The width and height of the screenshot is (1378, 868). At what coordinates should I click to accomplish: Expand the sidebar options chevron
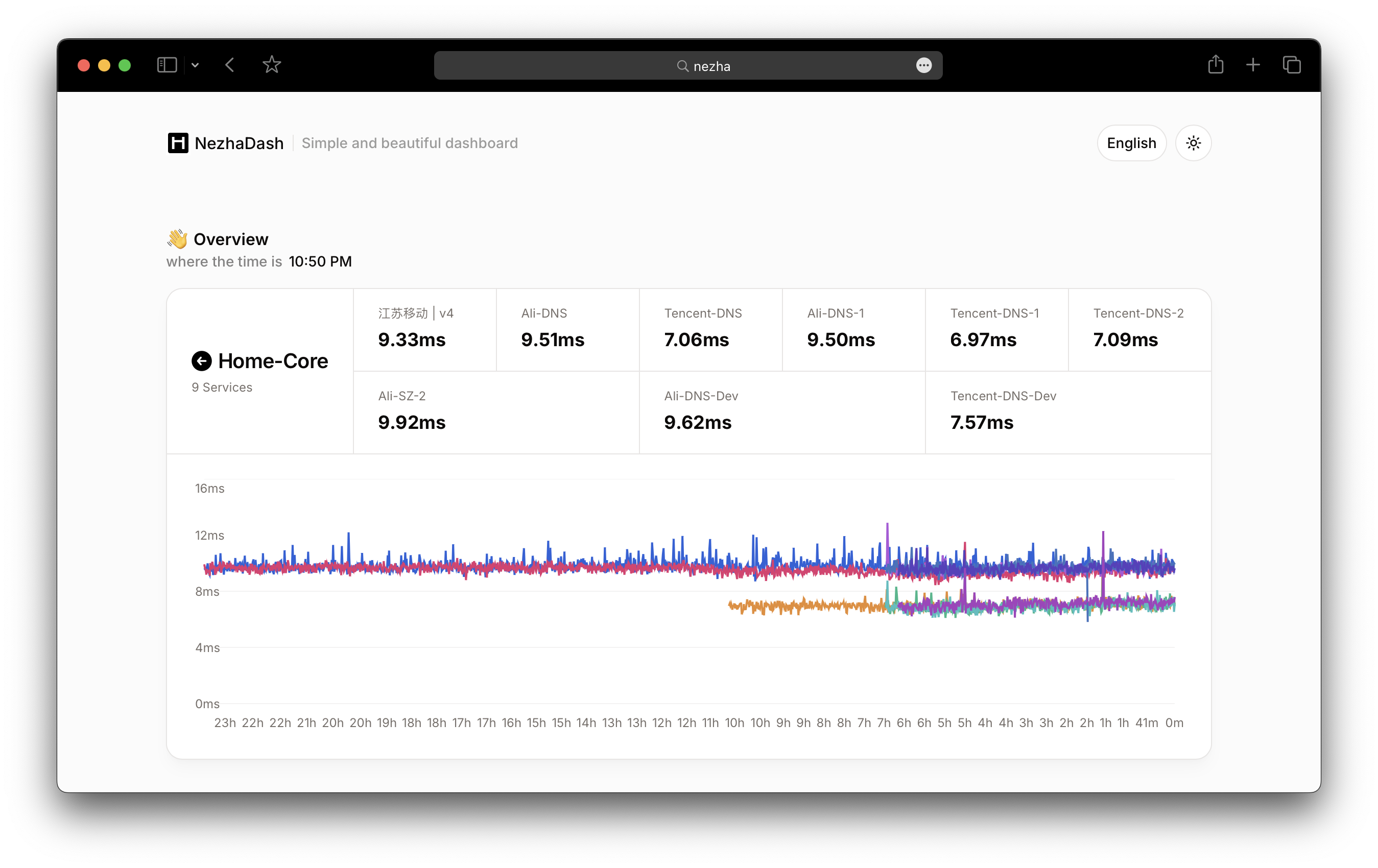(195, 66)
